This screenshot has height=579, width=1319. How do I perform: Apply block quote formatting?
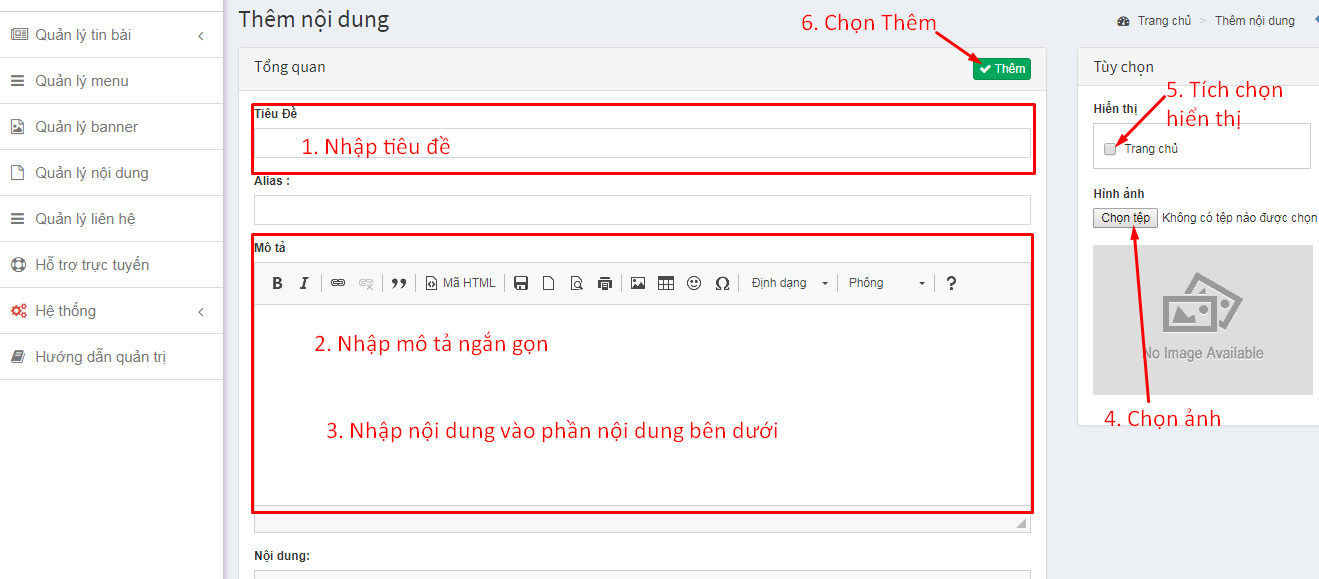point(399,283)
